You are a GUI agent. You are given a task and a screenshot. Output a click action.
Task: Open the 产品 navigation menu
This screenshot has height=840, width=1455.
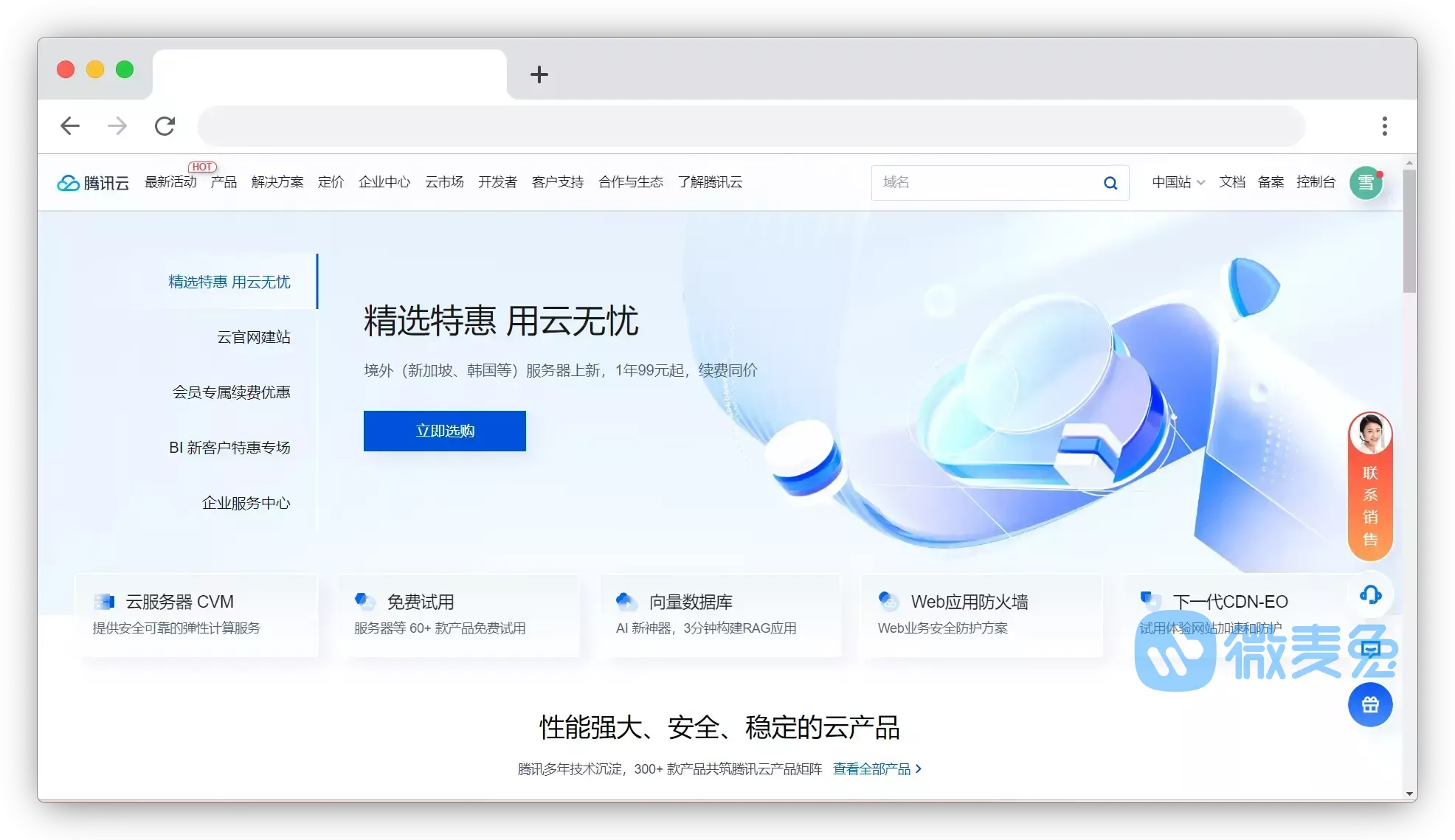[224, 182]
